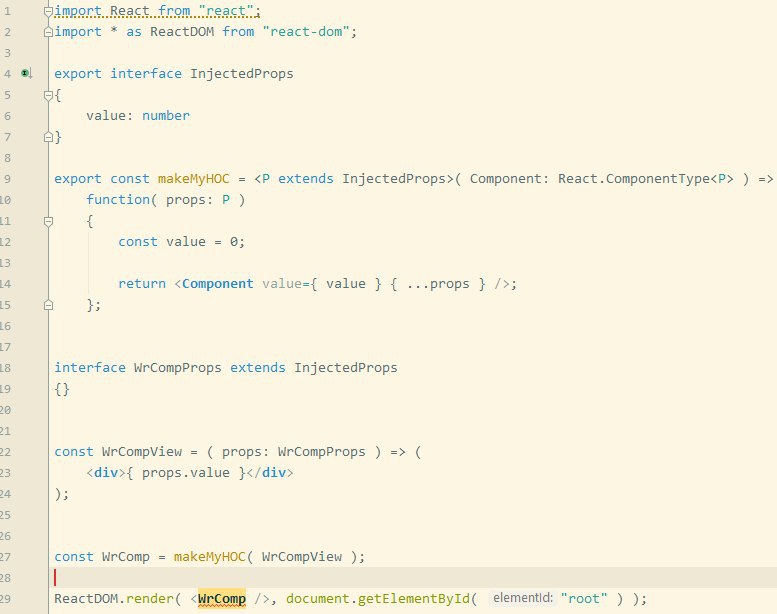Click ReactDOM in the import statement
The image size is (777, 614).
point(182,32)
